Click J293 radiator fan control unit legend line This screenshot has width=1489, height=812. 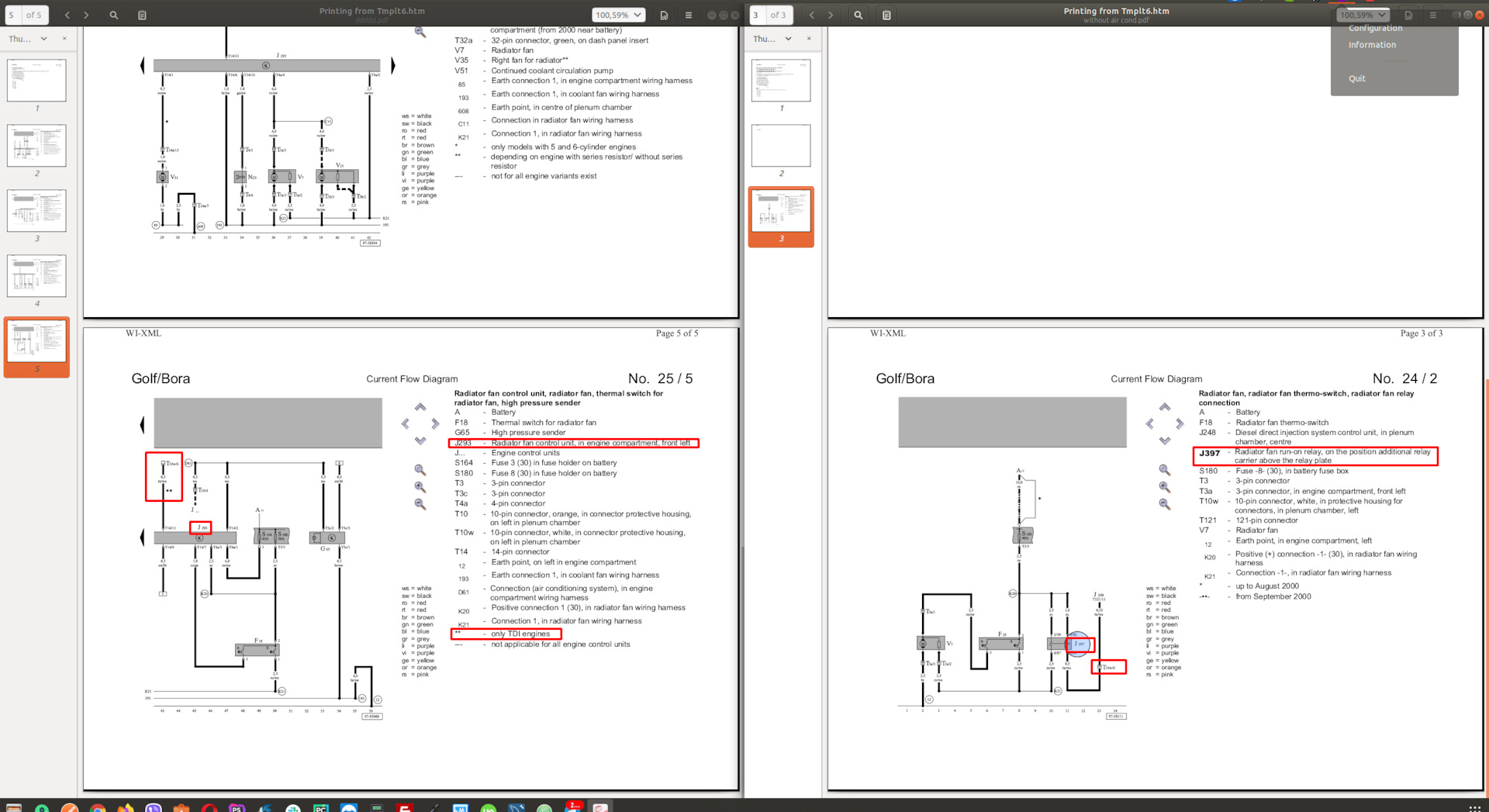pos(573,443)
